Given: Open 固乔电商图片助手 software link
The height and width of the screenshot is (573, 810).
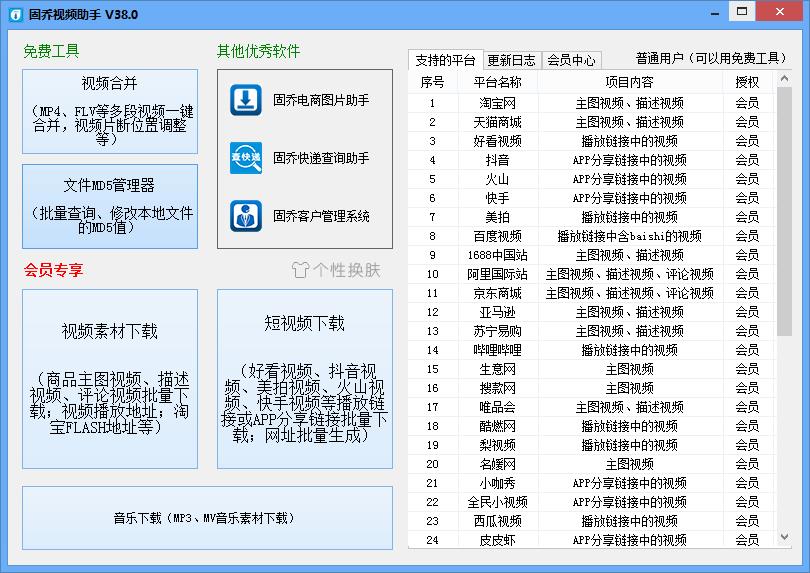Looking at the screenshot, I should coord(321,100).
